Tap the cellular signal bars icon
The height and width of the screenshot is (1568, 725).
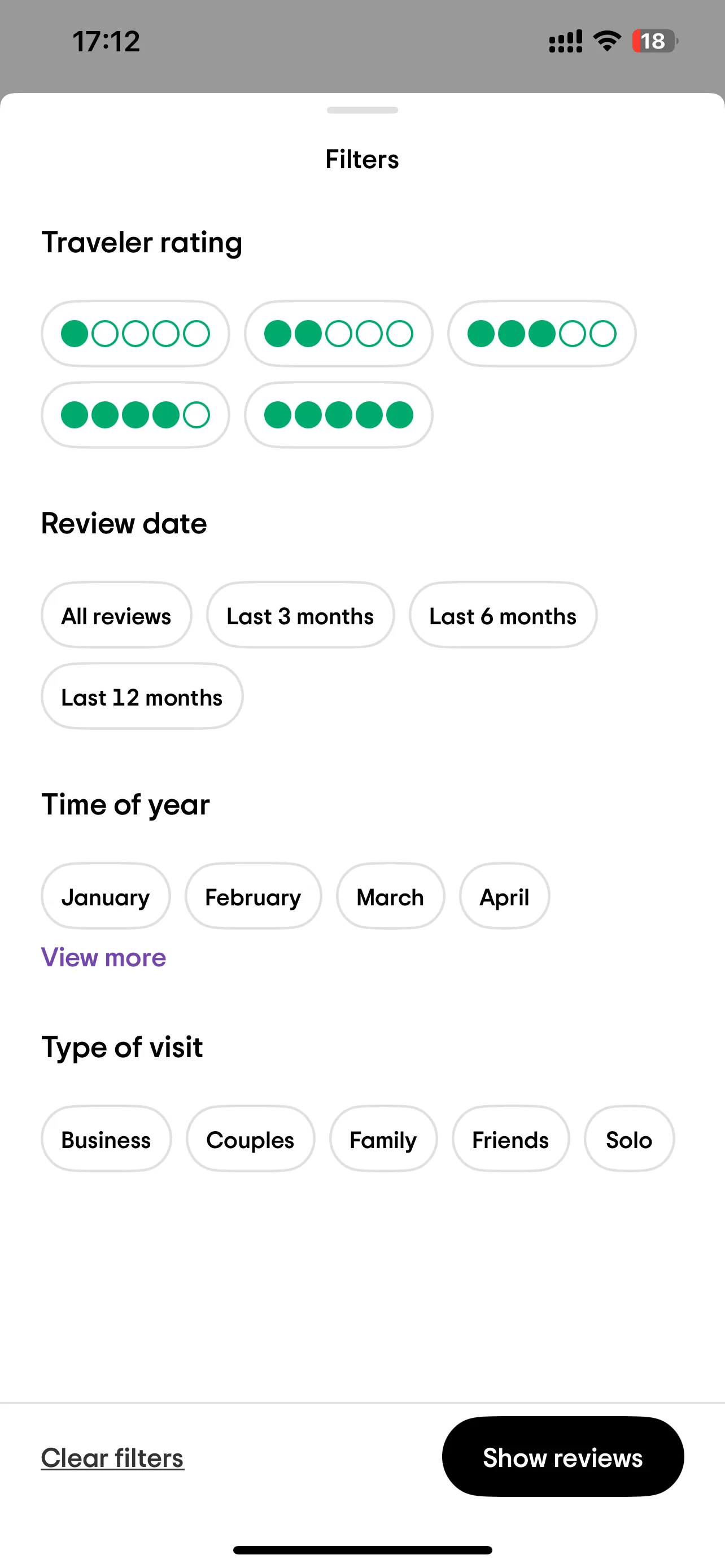click(566, 41)
